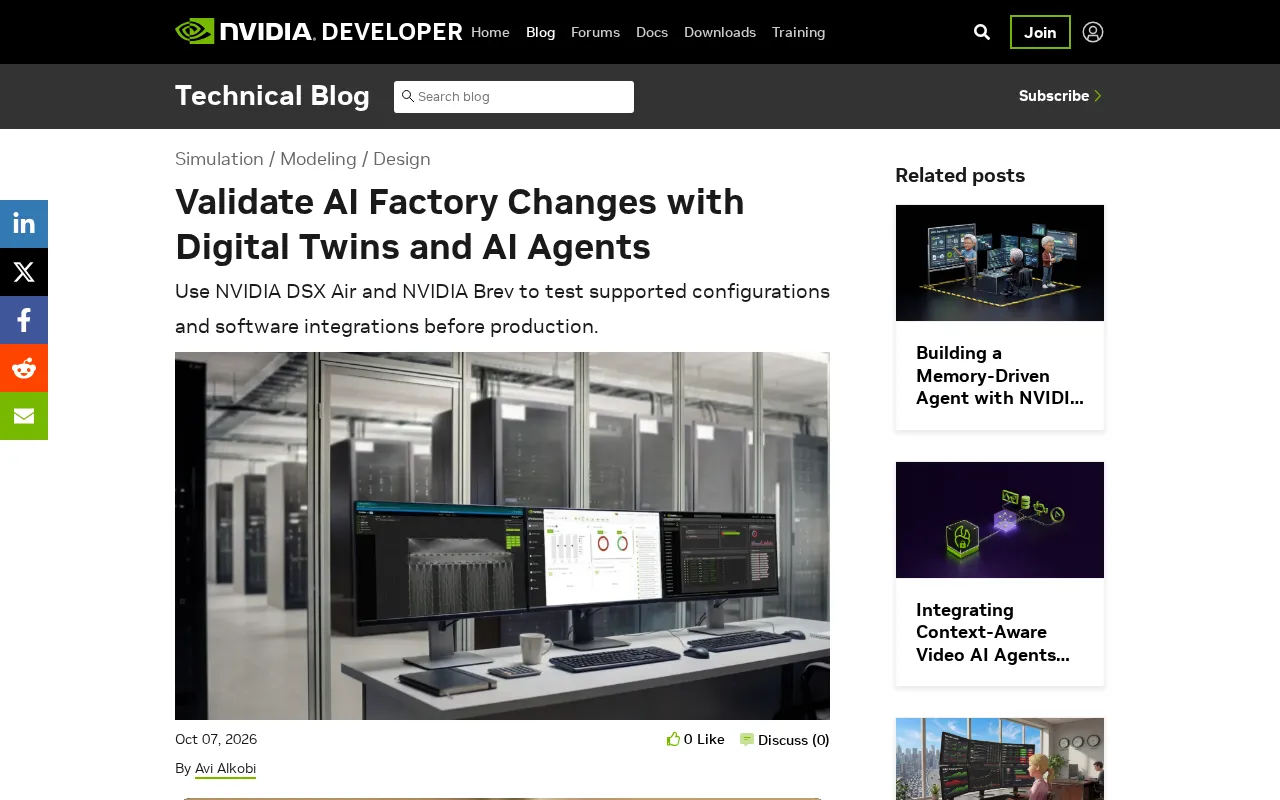Open site search magnifier icon
The image size is (1280, 800).
coord(982,32)
